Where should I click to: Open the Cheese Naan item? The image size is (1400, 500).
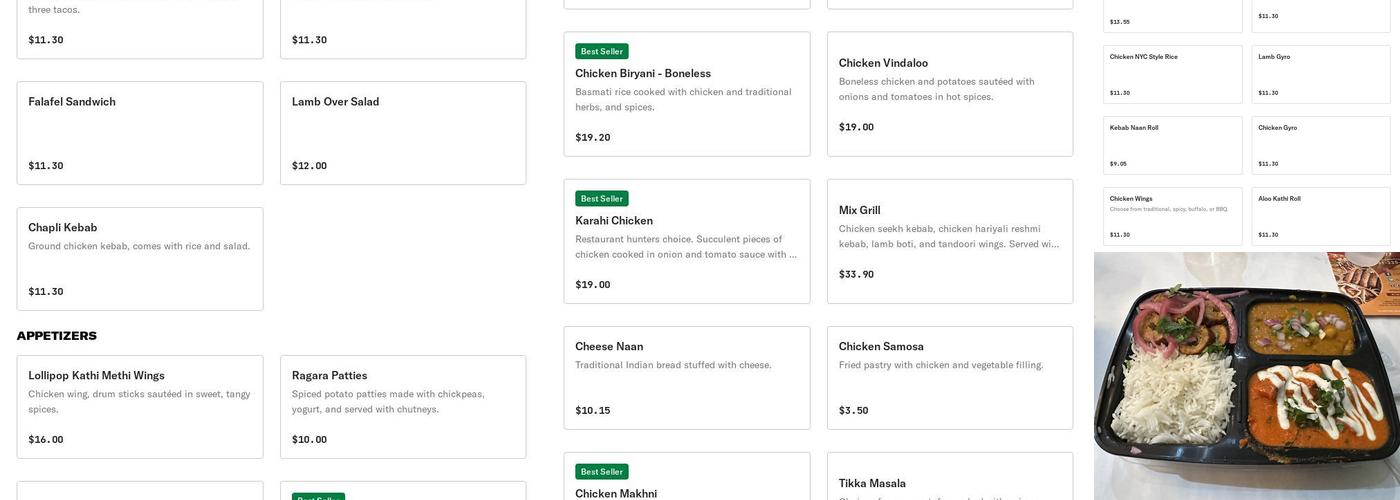pos(687,378)
